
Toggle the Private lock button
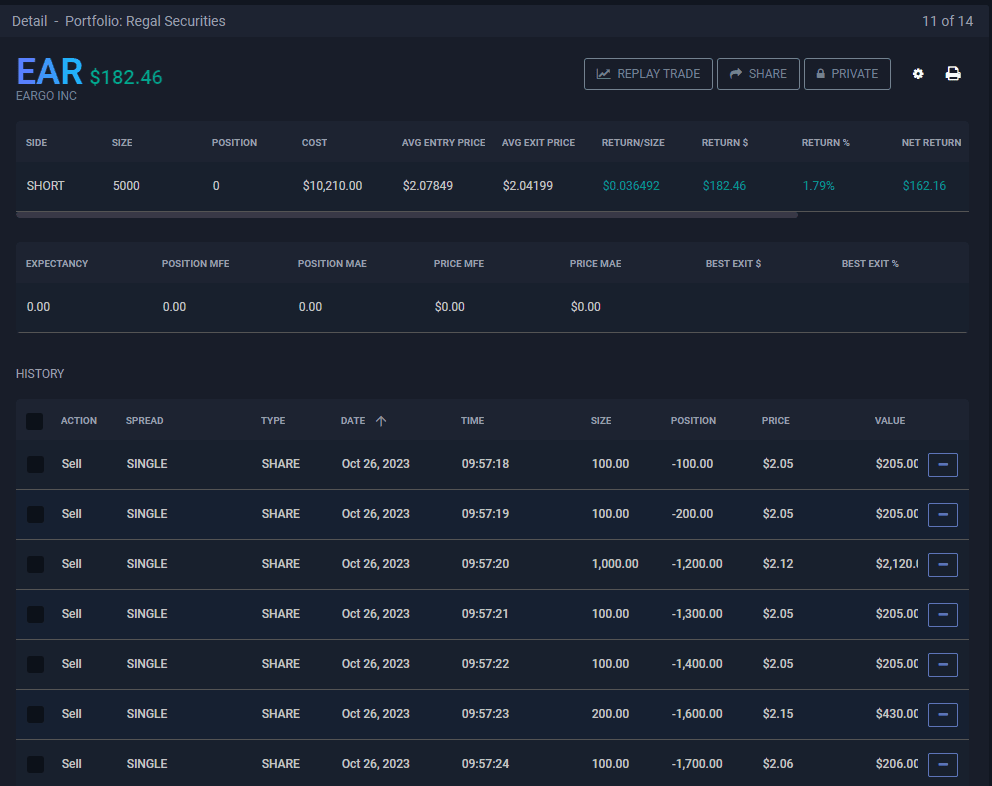coord(847,74)
